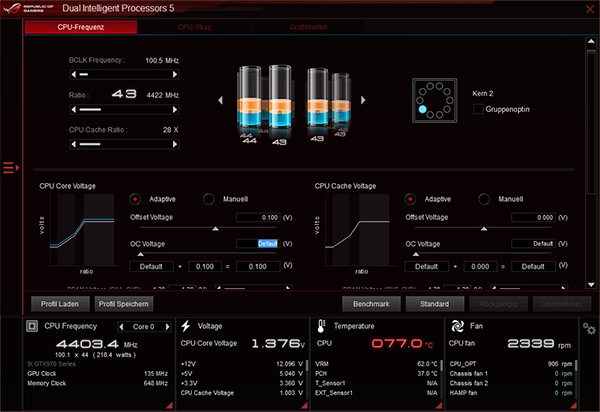Select Adaptive for CPU Core Voltage
The width and height of the screenshot is (600, 412).
click(135, 199)
